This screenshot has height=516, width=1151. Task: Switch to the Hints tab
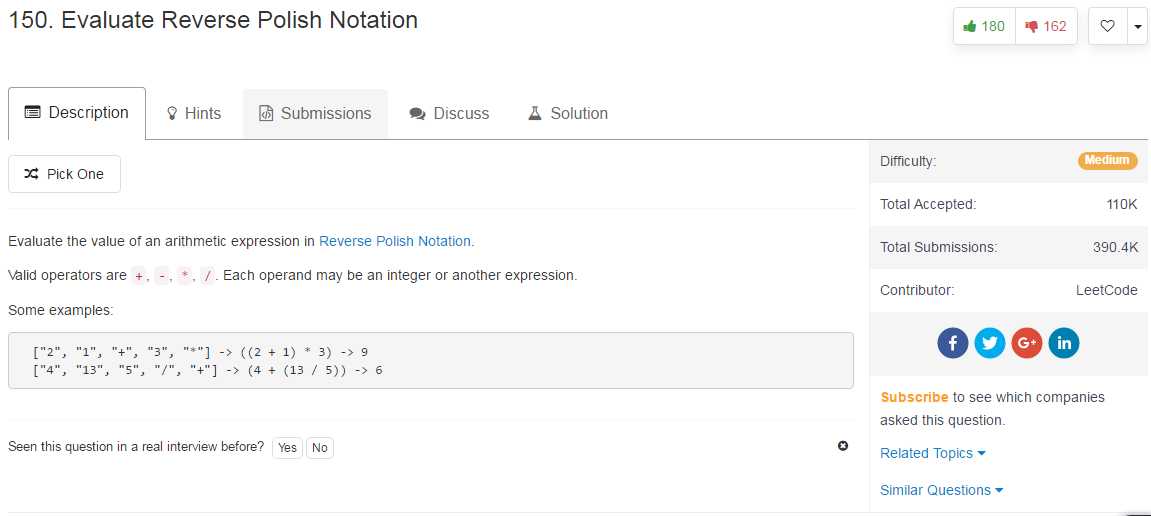194,114
